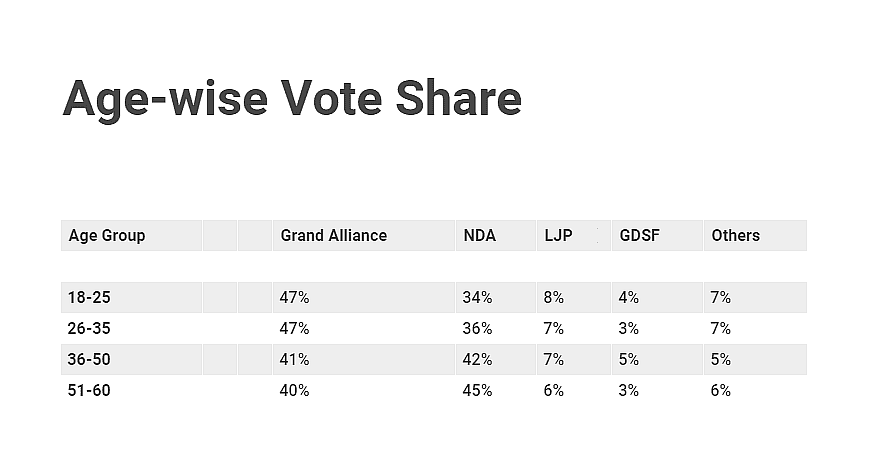The width and height of the screenshot is (873, 472).
Task: Click the NDA column header
Action: (479, 235)
